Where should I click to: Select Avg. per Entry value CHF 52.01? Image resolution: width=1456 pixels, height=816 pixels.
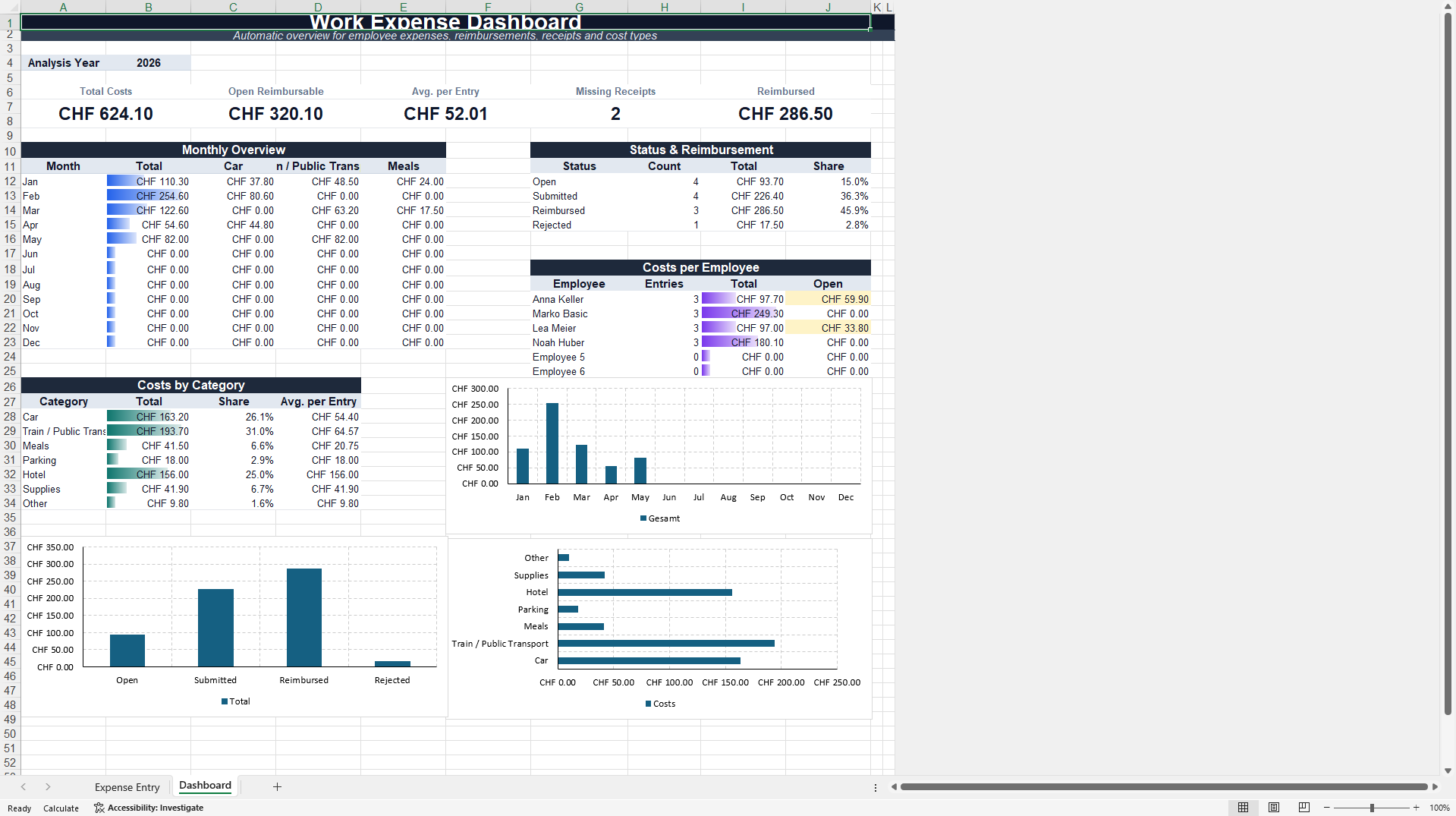445,114
